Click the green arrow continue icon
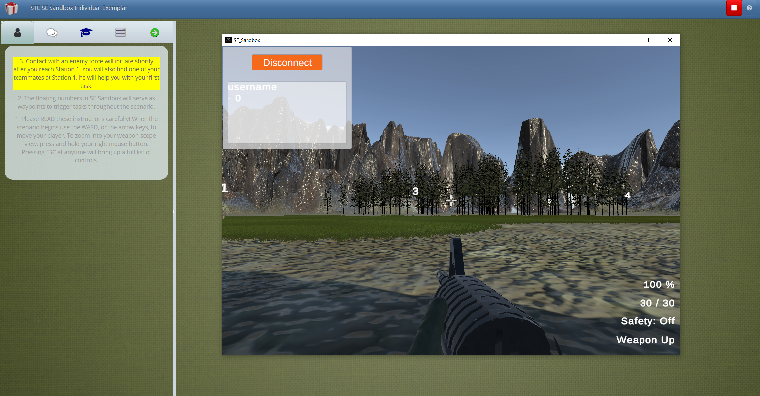 click(x=155, y=32)
